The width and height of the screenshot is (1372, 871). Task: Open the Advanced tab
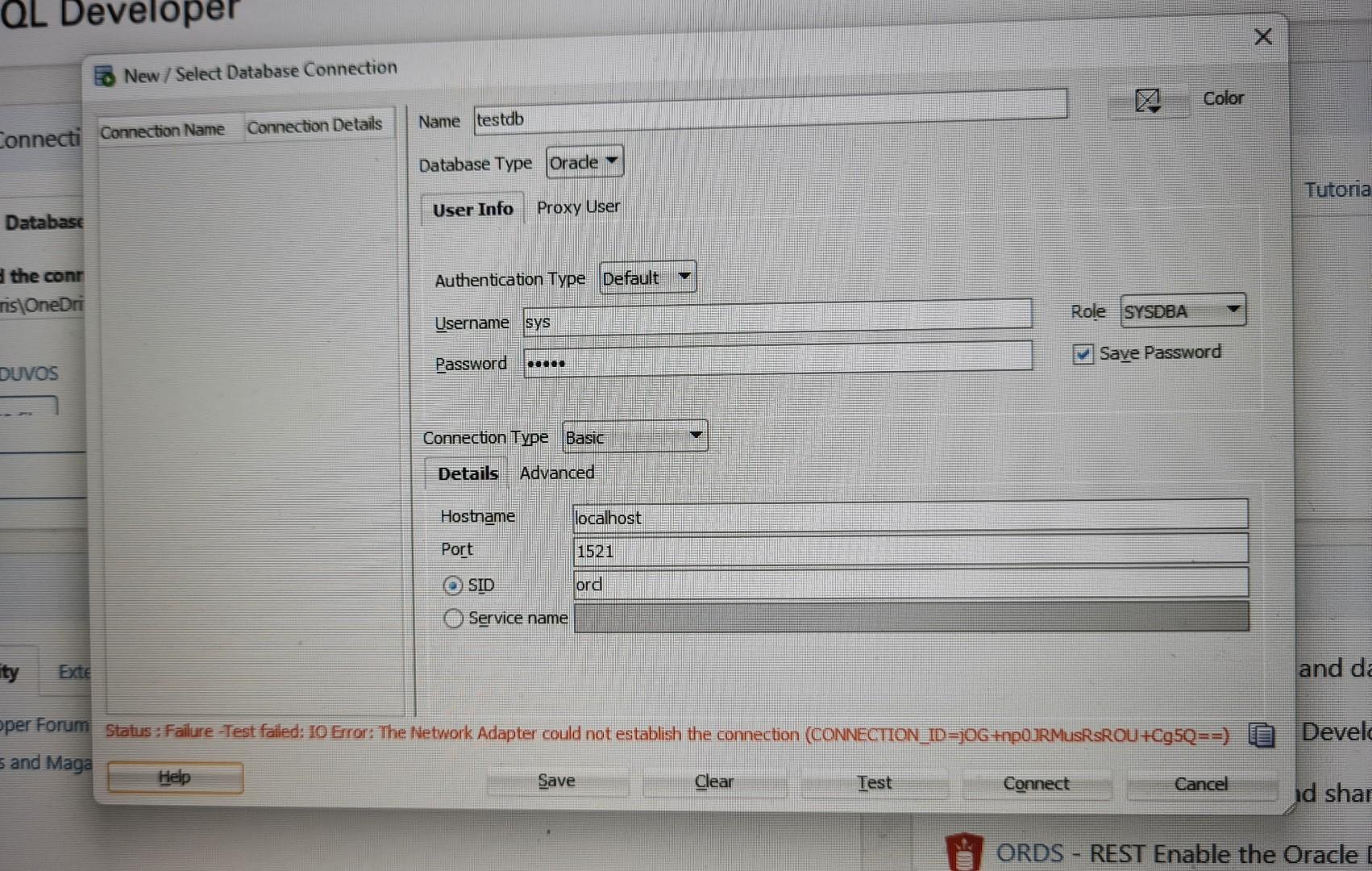[556, 473]
